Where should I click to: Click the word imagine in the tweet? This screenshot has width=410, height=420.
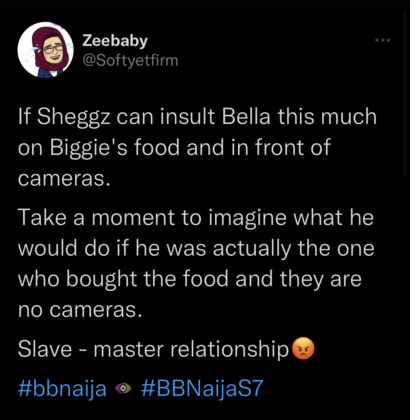pyautogui.click(x=248, y=219)
